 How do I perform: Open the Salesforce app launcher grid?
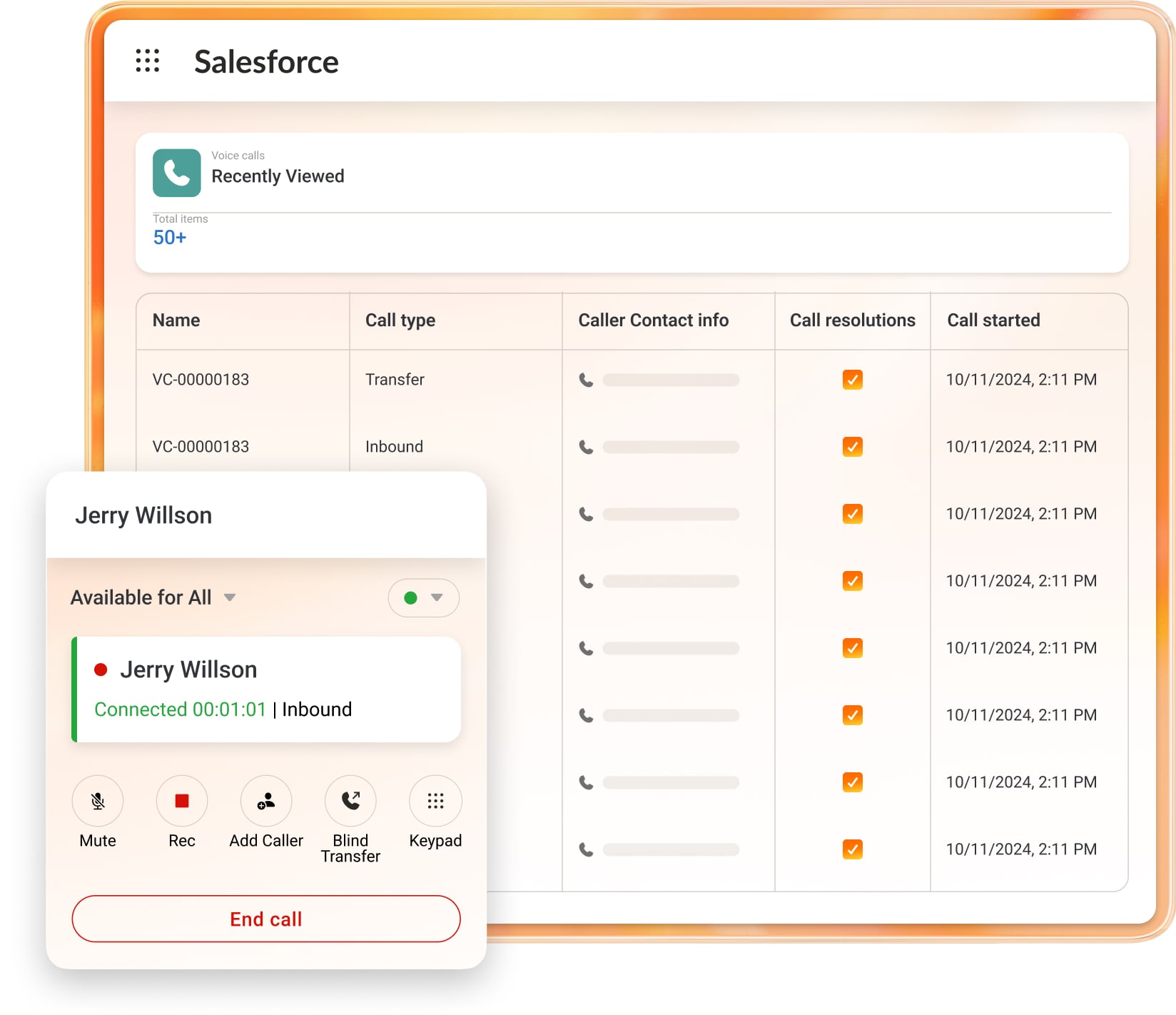[148, 61]
